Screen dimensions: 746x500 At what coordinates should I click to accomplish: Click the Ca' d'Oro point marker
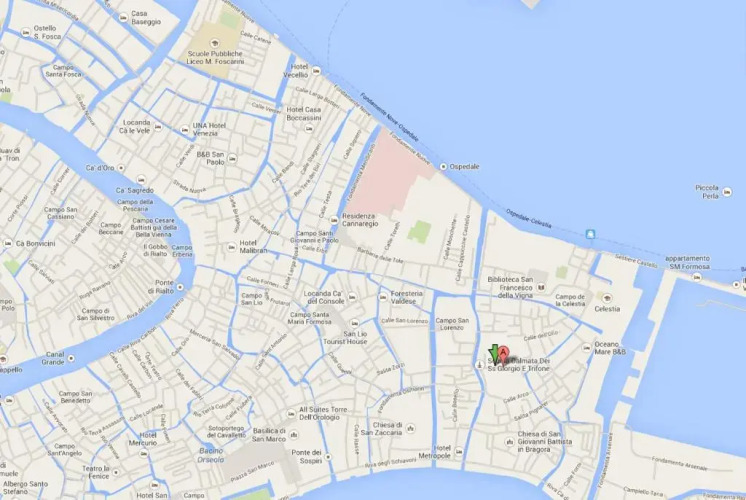(x=121, y=168)
